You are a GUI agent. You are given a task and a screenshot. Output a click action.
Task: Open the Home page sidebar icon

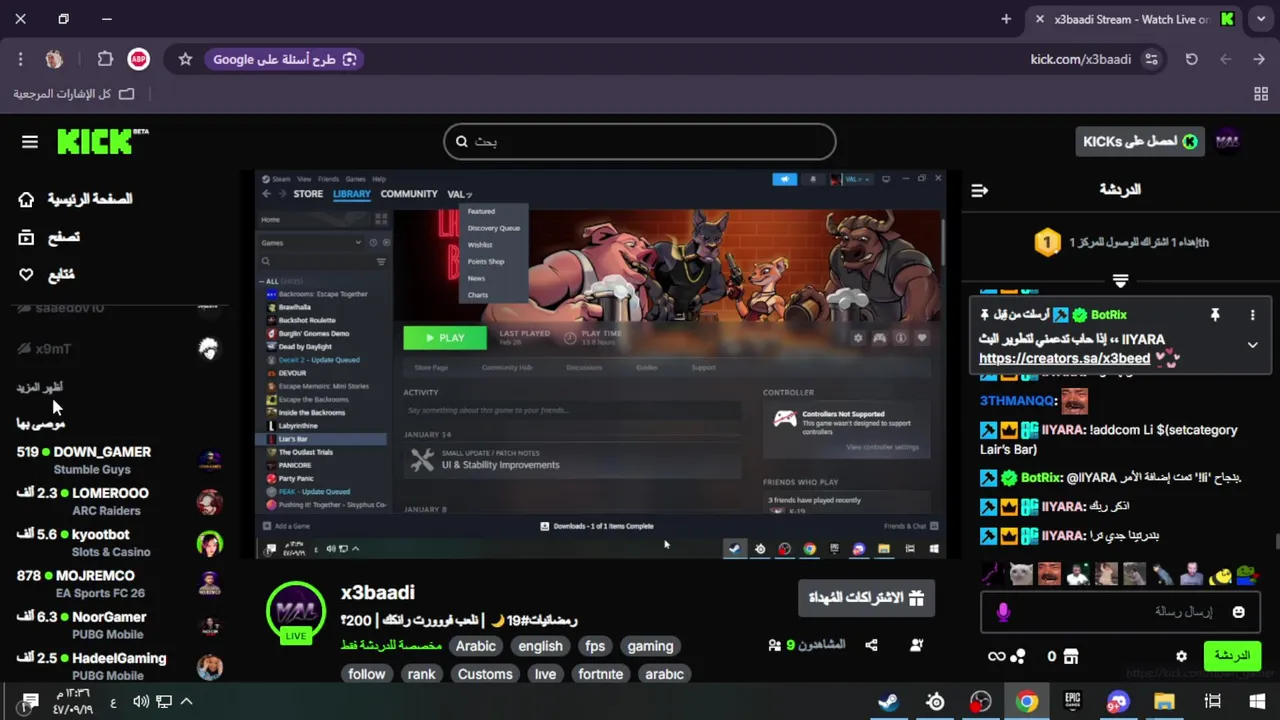tap(26, 199)
